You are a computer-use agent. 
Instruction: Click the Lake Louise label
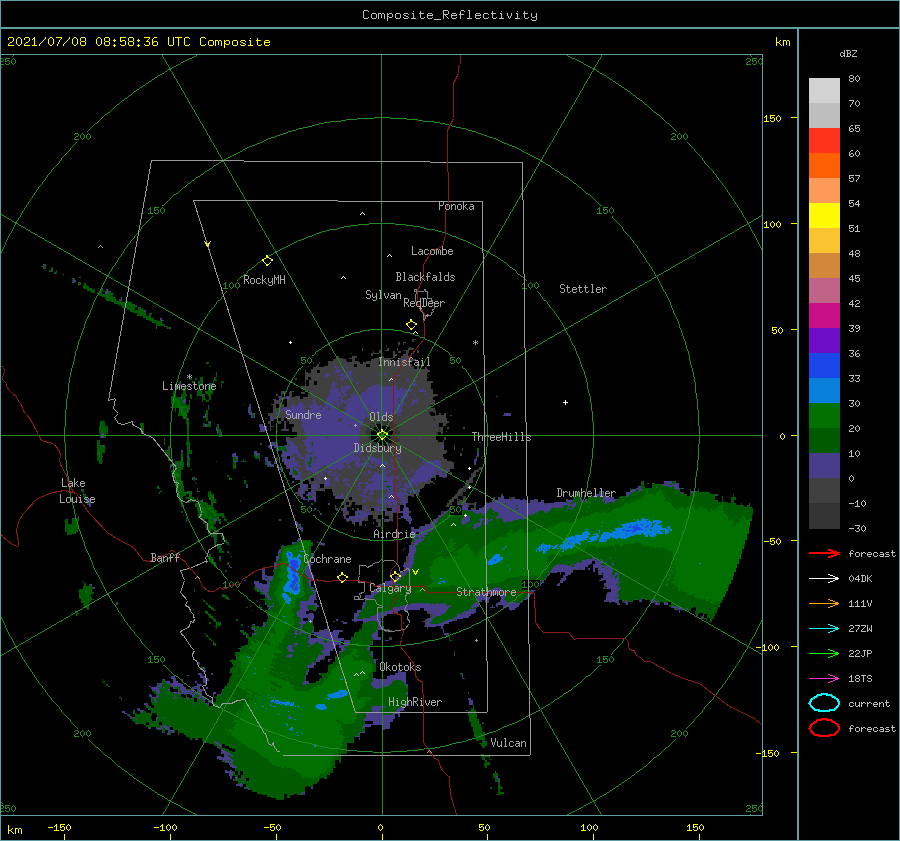[x=77, y=491]
